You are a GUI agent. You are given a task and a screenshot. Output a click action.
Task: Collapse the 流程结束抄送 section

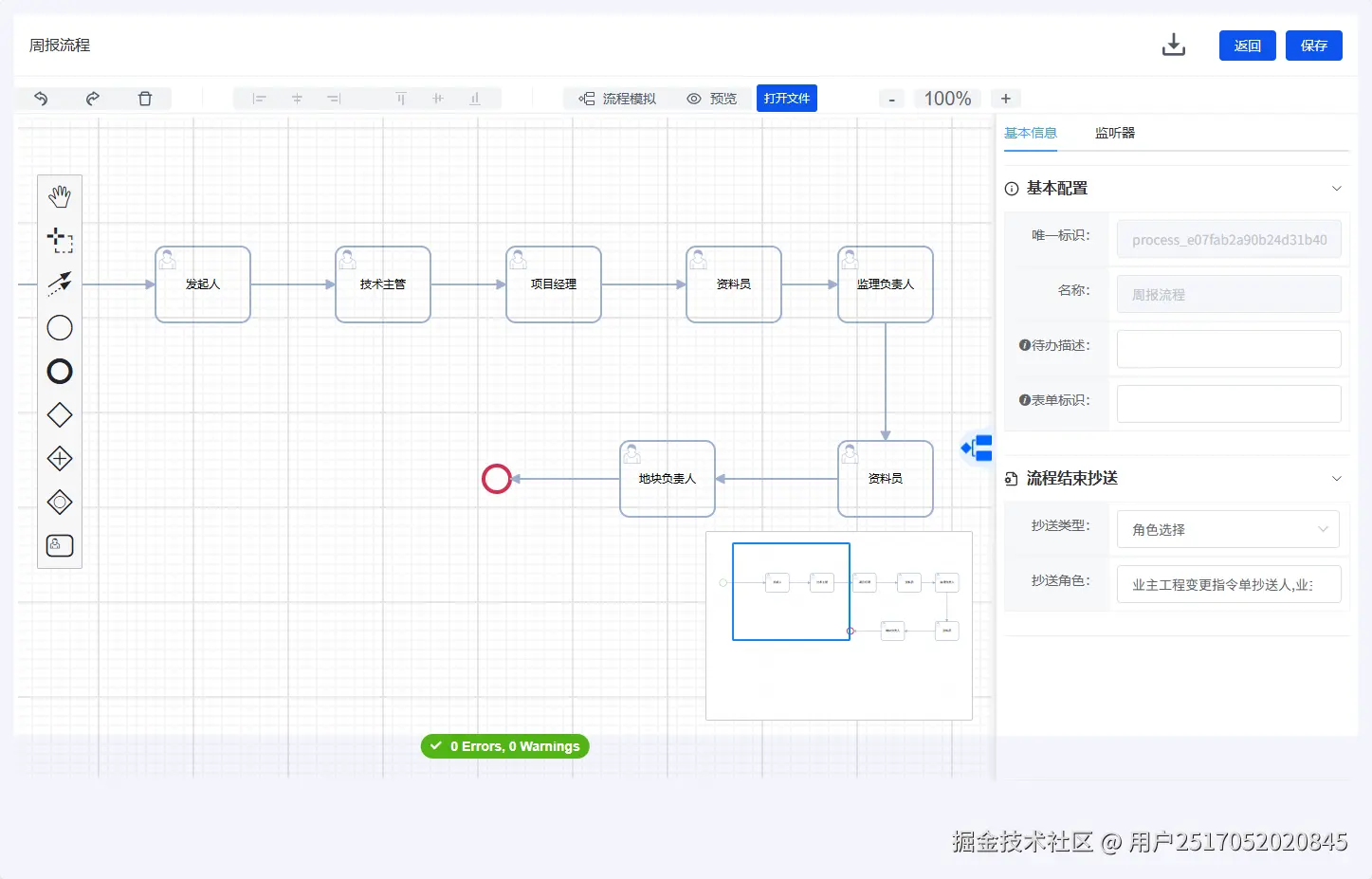[x=1337, y=479]
